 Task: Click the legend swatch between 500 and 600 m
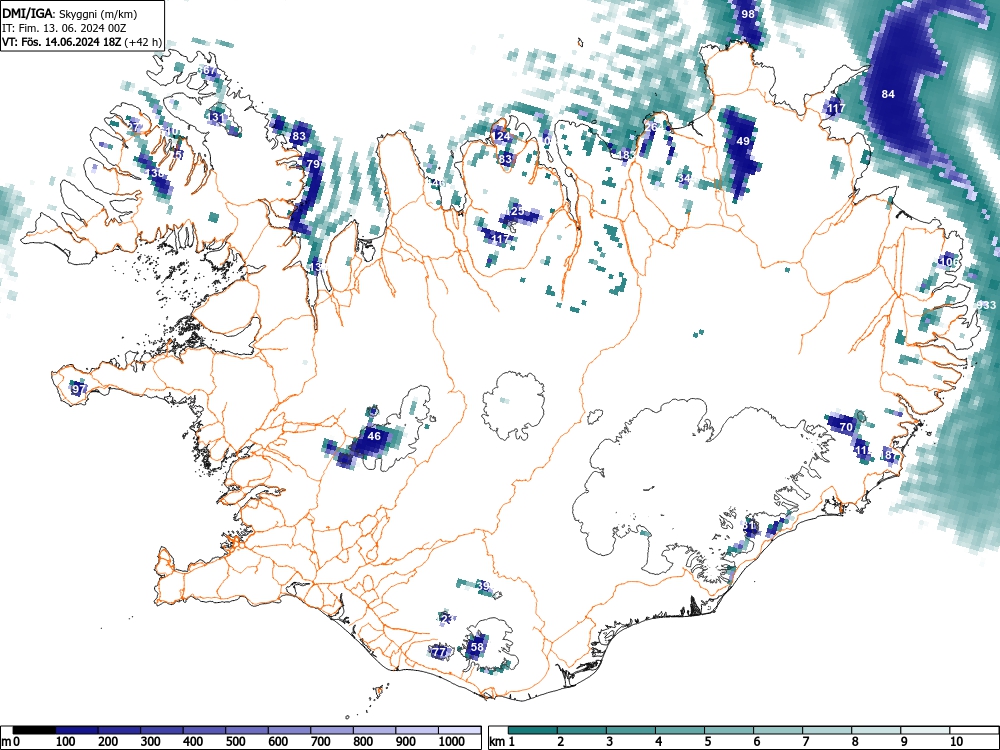(x=247, y=730)
